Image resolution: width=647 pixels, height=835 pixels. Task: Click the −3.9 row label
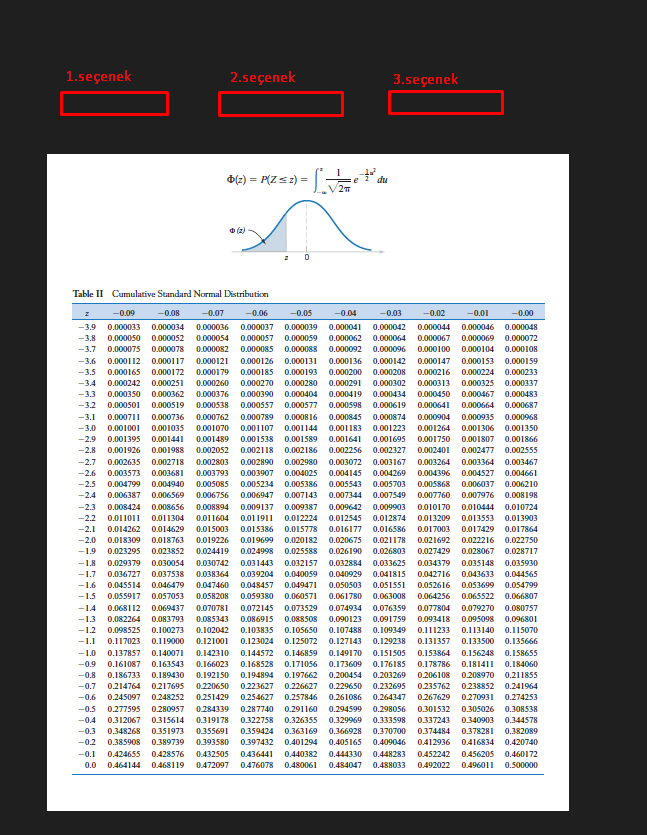87,327
